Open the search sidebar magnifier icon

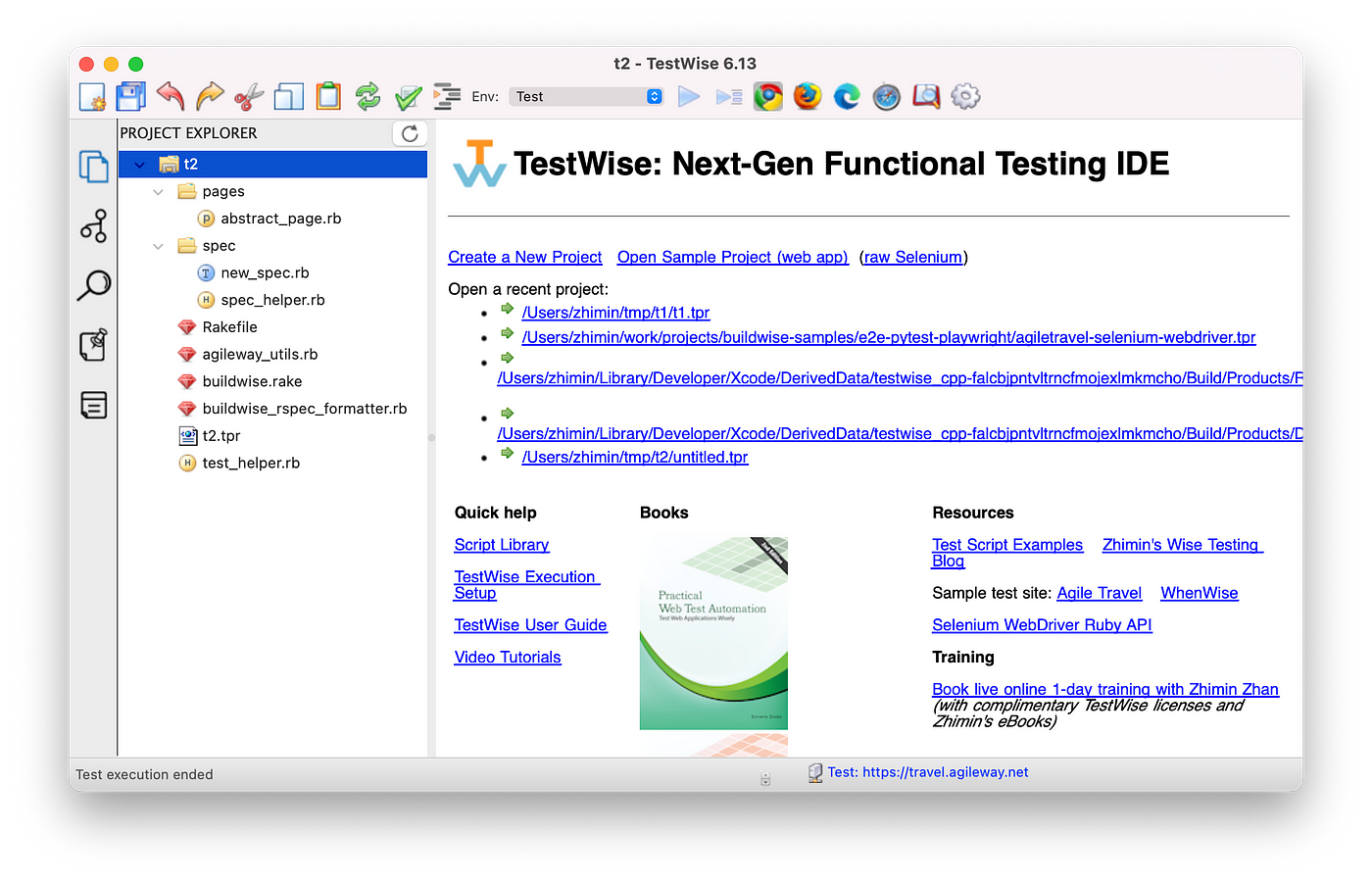(94, 285)
